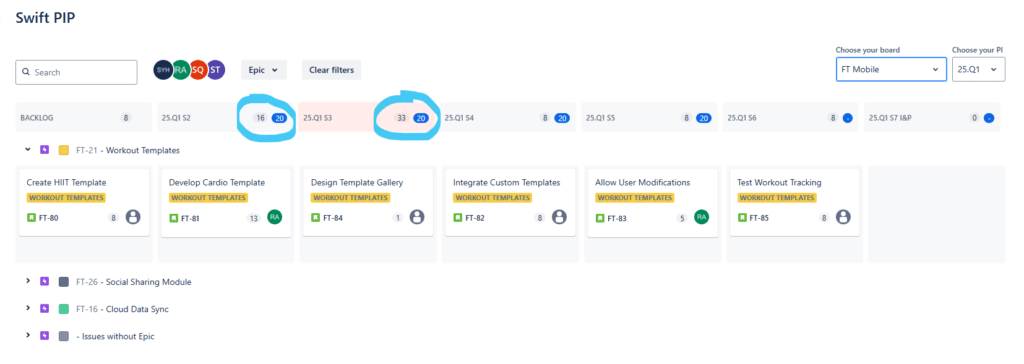
Task: Click story points 13 on FT-81 card
Action: 254,218
